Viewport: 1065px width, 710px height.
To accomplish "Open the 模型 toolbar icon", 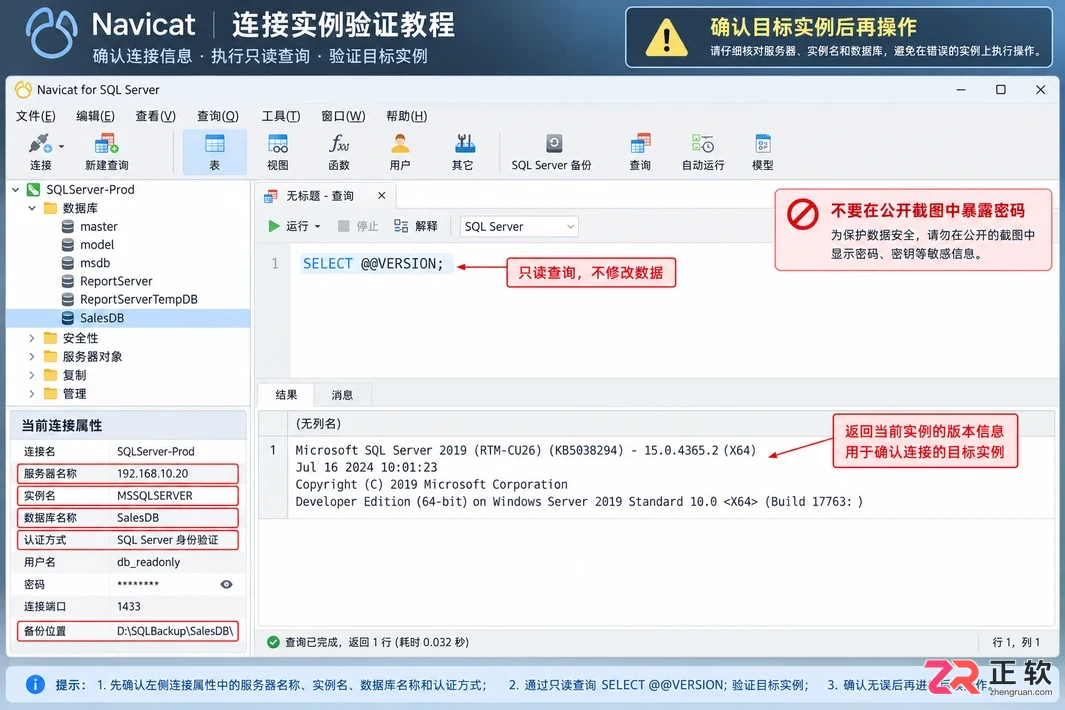I will click(x=763, y=152).
